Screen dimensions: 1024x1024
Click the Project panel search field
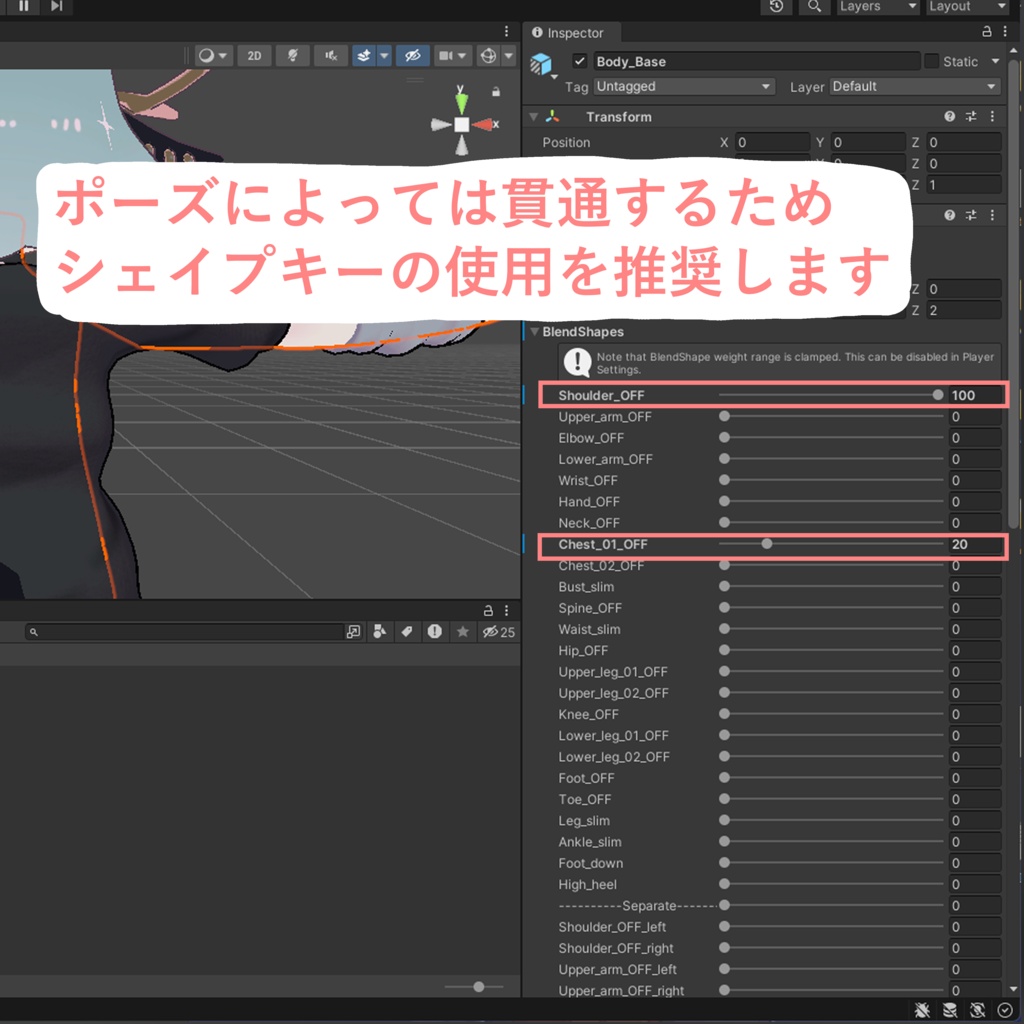tap(184, 632)
